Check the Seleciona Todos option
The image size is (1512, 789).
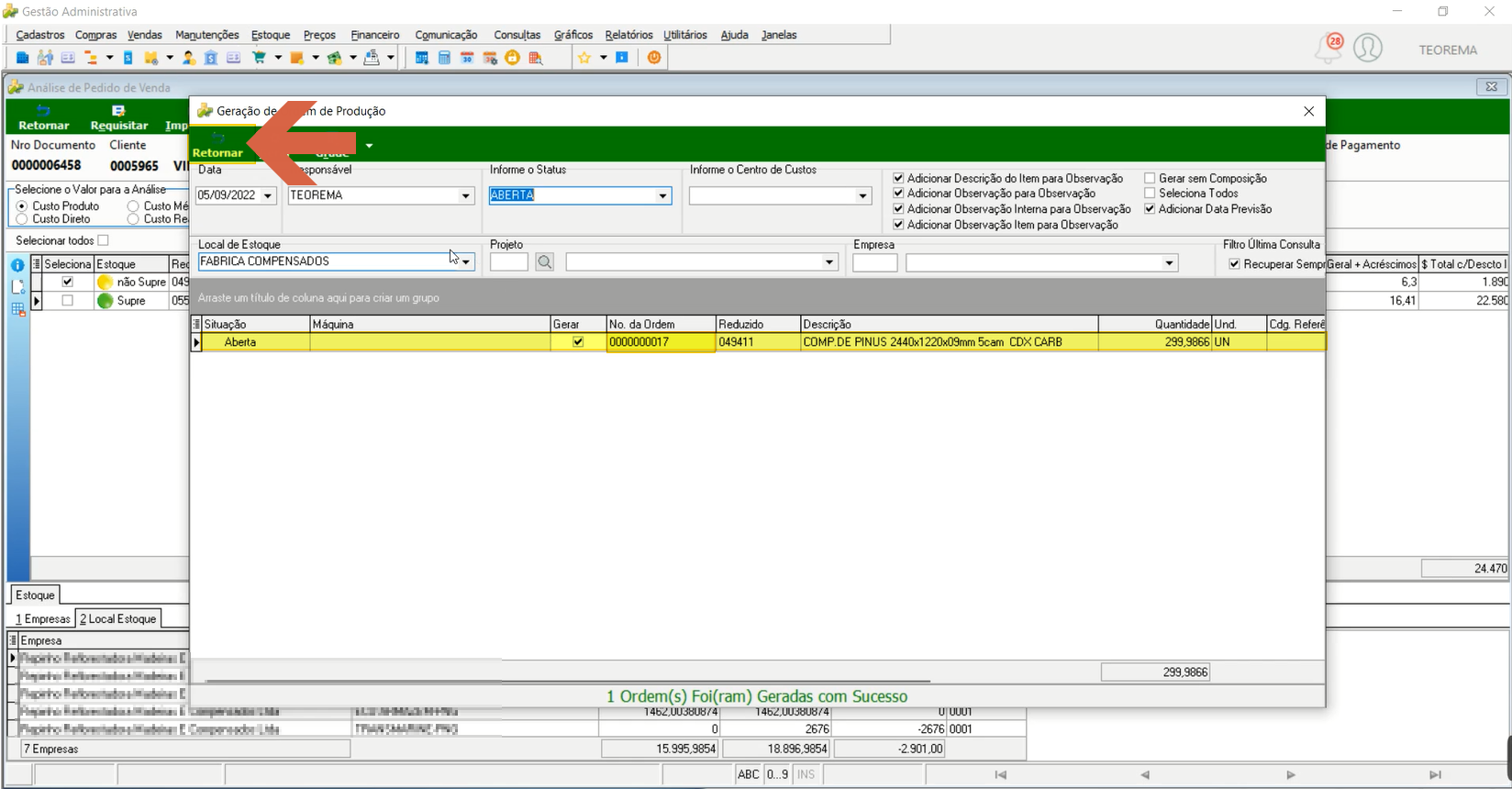[x=1150, y=194]
